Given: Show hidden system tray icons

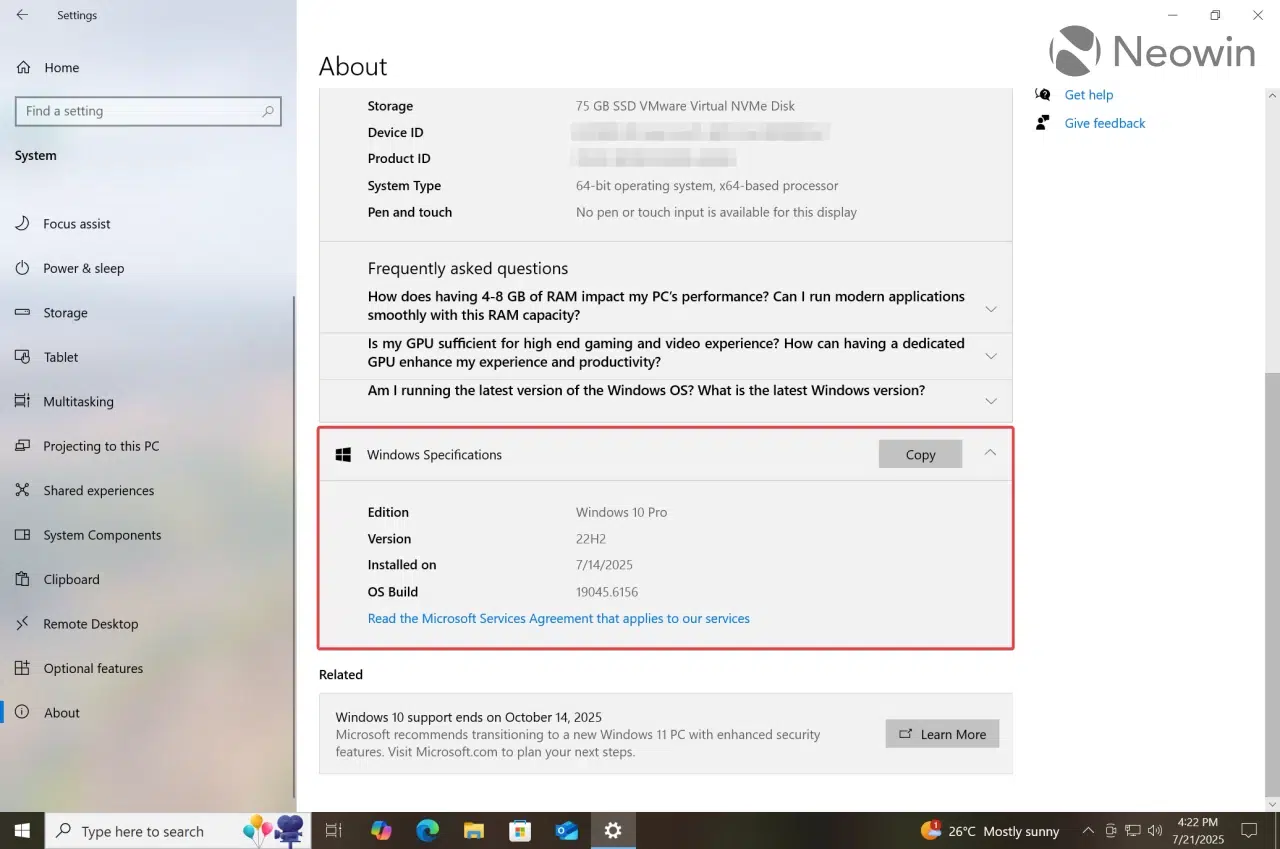Looking at the screenshot, I should coord(1087,830).
